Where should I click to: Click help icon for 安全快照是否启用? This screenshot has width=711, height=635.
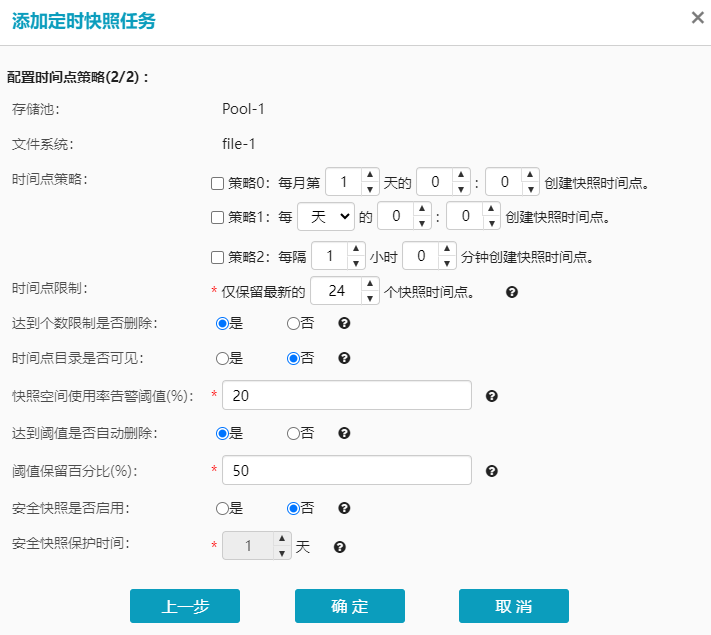[x=344, y=508]
